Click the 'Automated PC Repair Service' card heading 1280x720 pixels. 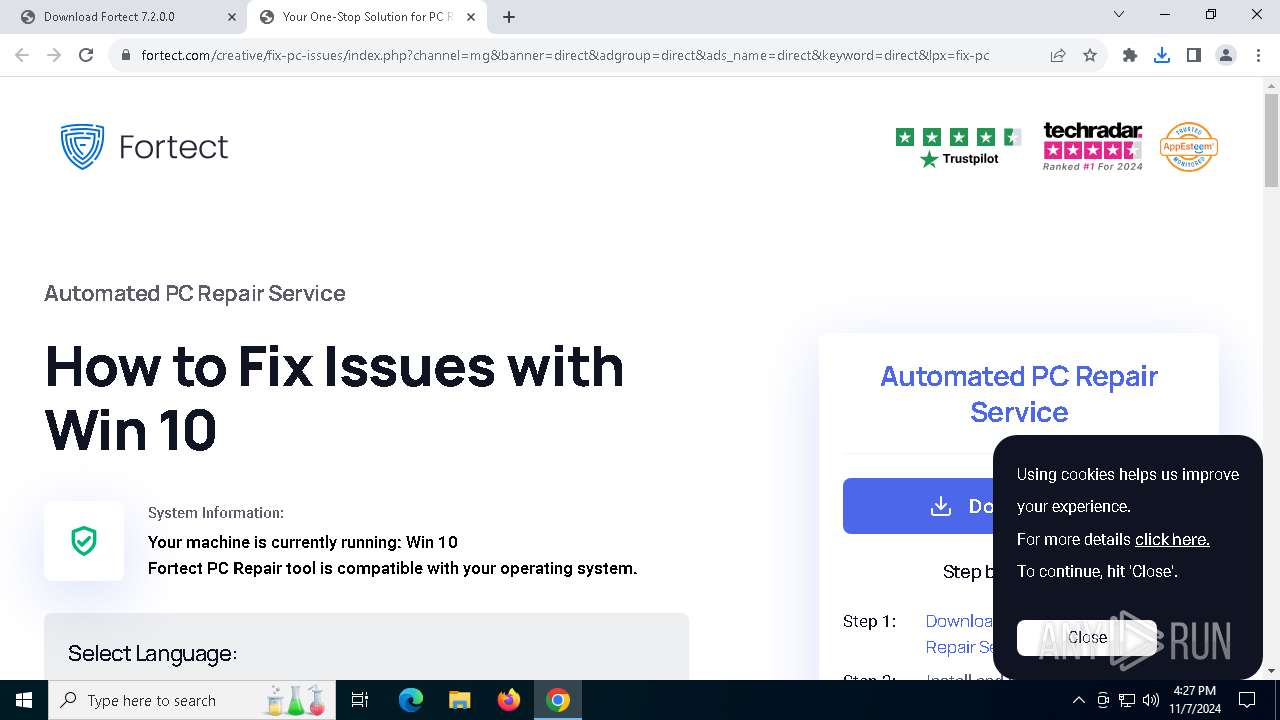[1019, 394]
